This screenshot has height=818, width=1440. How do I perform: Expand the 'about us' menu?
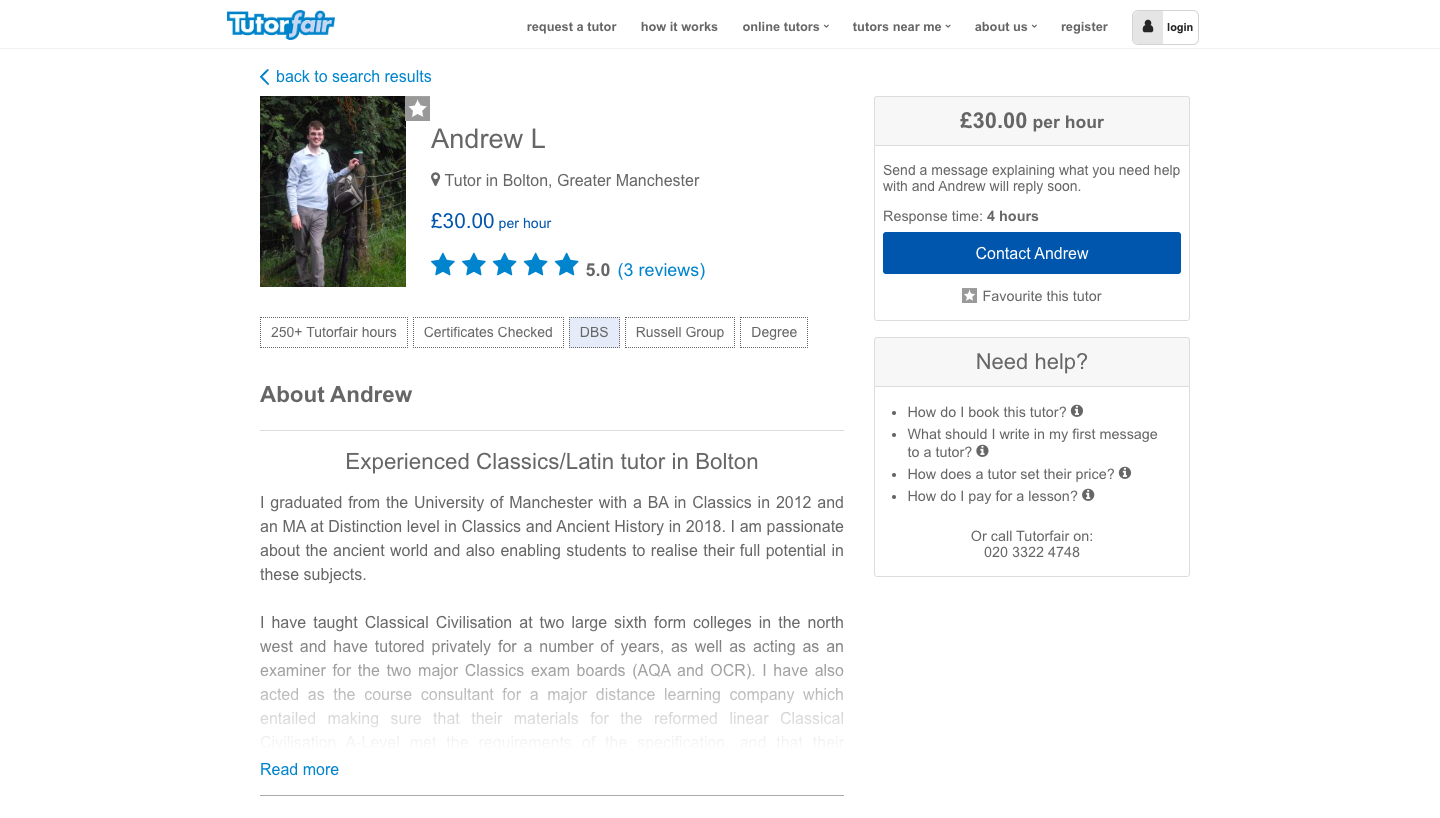pyautogui.click(x=1005, y=27)
